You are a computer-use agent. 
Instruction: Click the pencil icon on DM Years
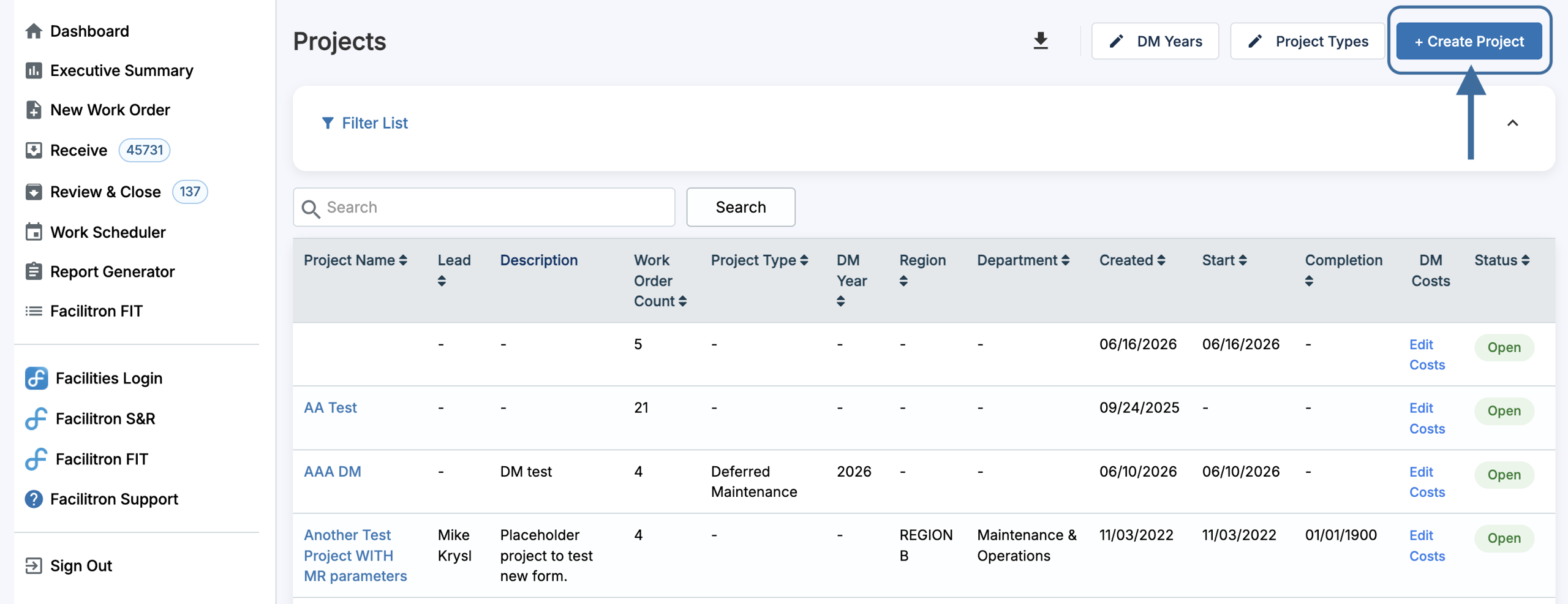pyautogui.click(x=1117, y=41)
